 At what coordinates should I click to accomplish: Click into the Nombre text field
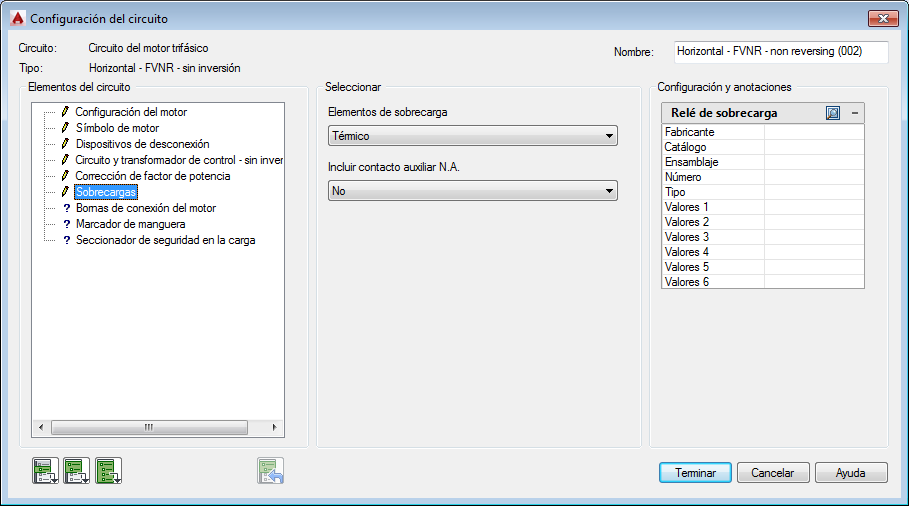tap(779, 51)
